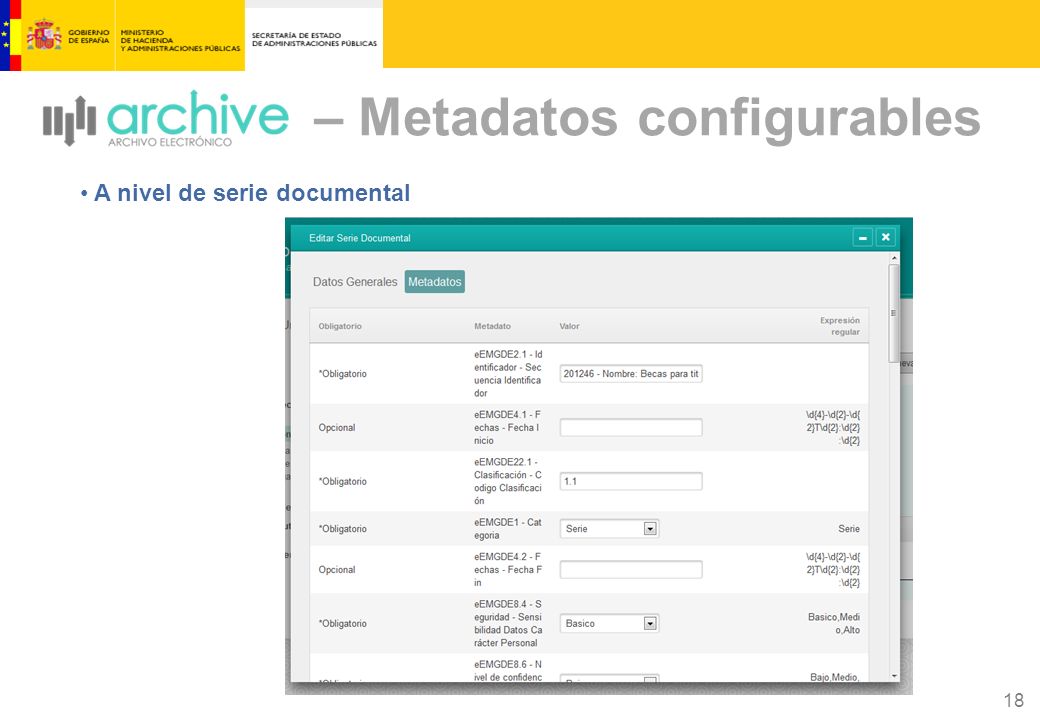Click the Metadato column header
The width and height of the screenshot is (1040, 720).
pyautogui.click(x=492, y=326)
